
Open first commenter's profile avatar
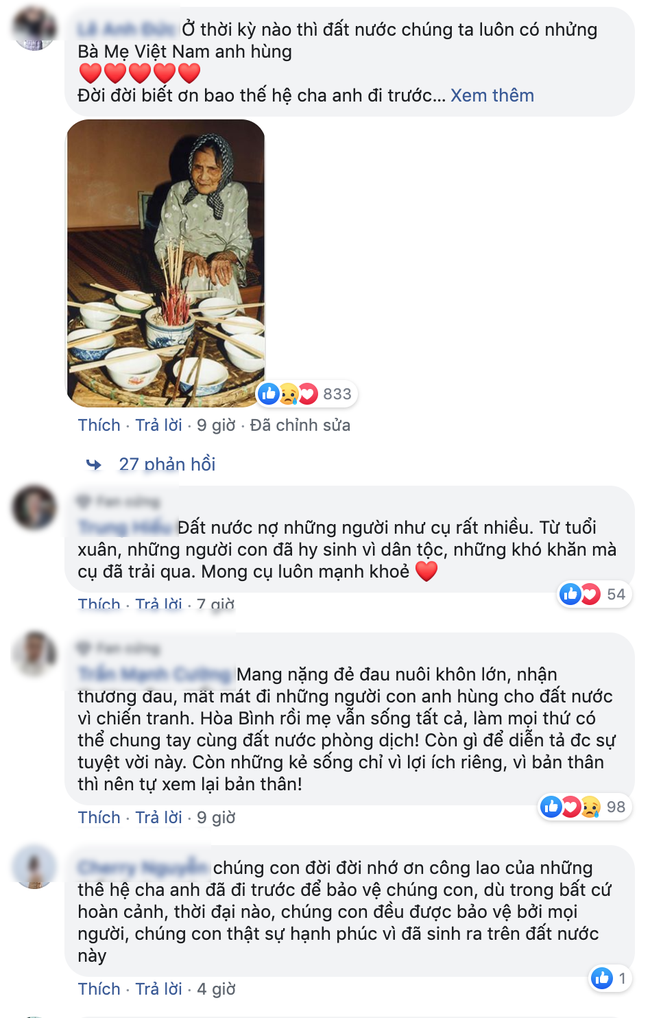pyautogui.click(x=34, y=29)
